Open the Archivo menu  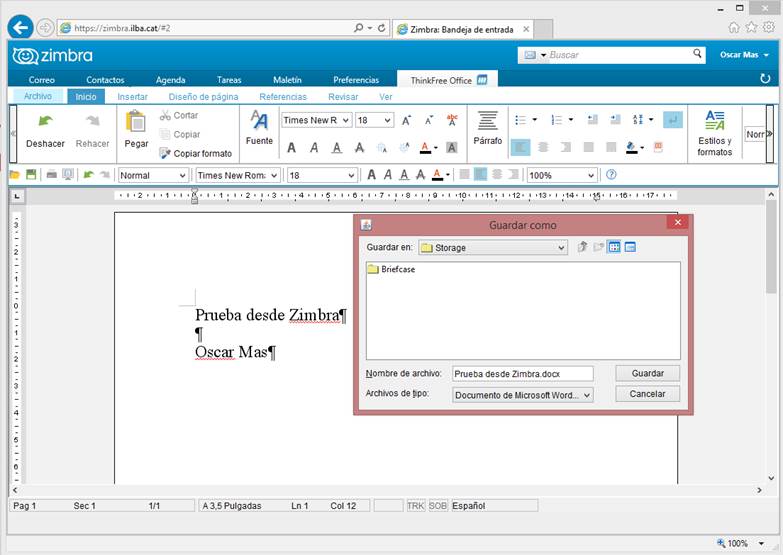[38, 96]
